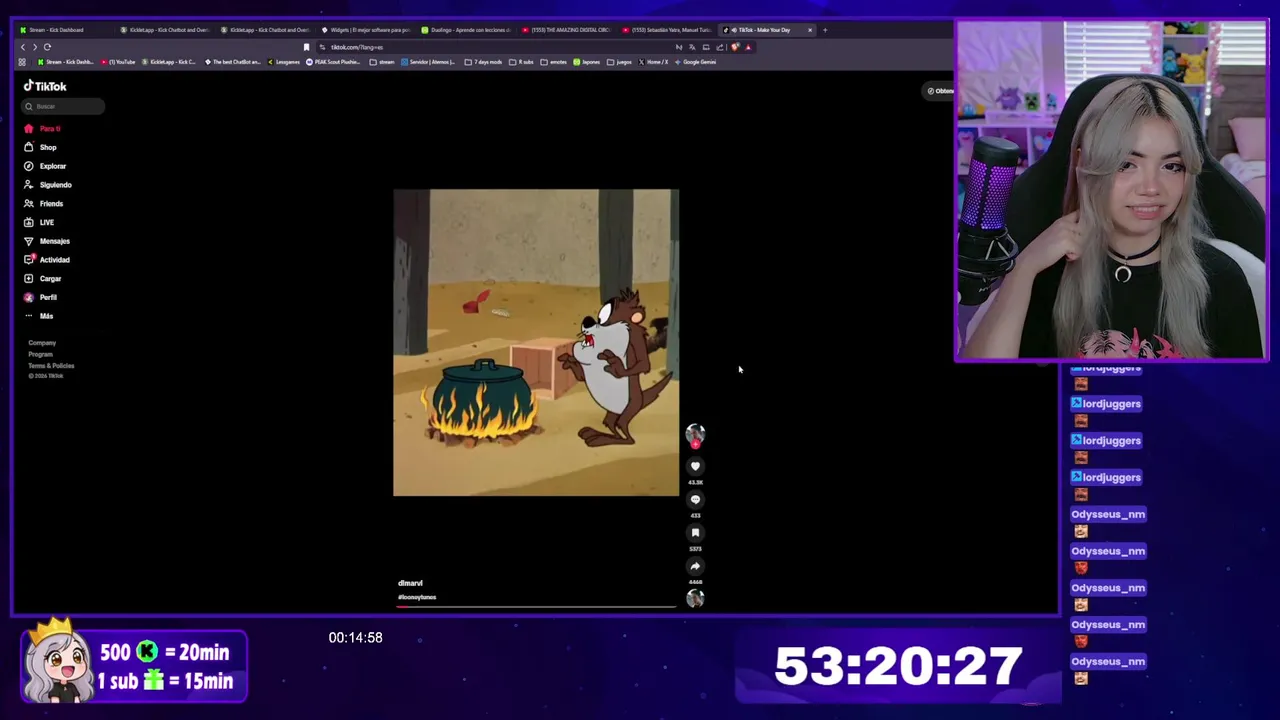
Task: Switch to first Kicklet.app tab
Action: [x=165, y=30]
